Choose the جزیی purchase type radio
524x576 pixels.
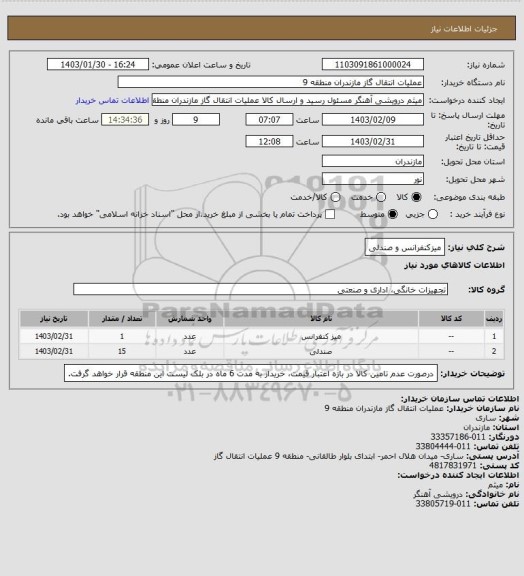(x=433, y=214)
